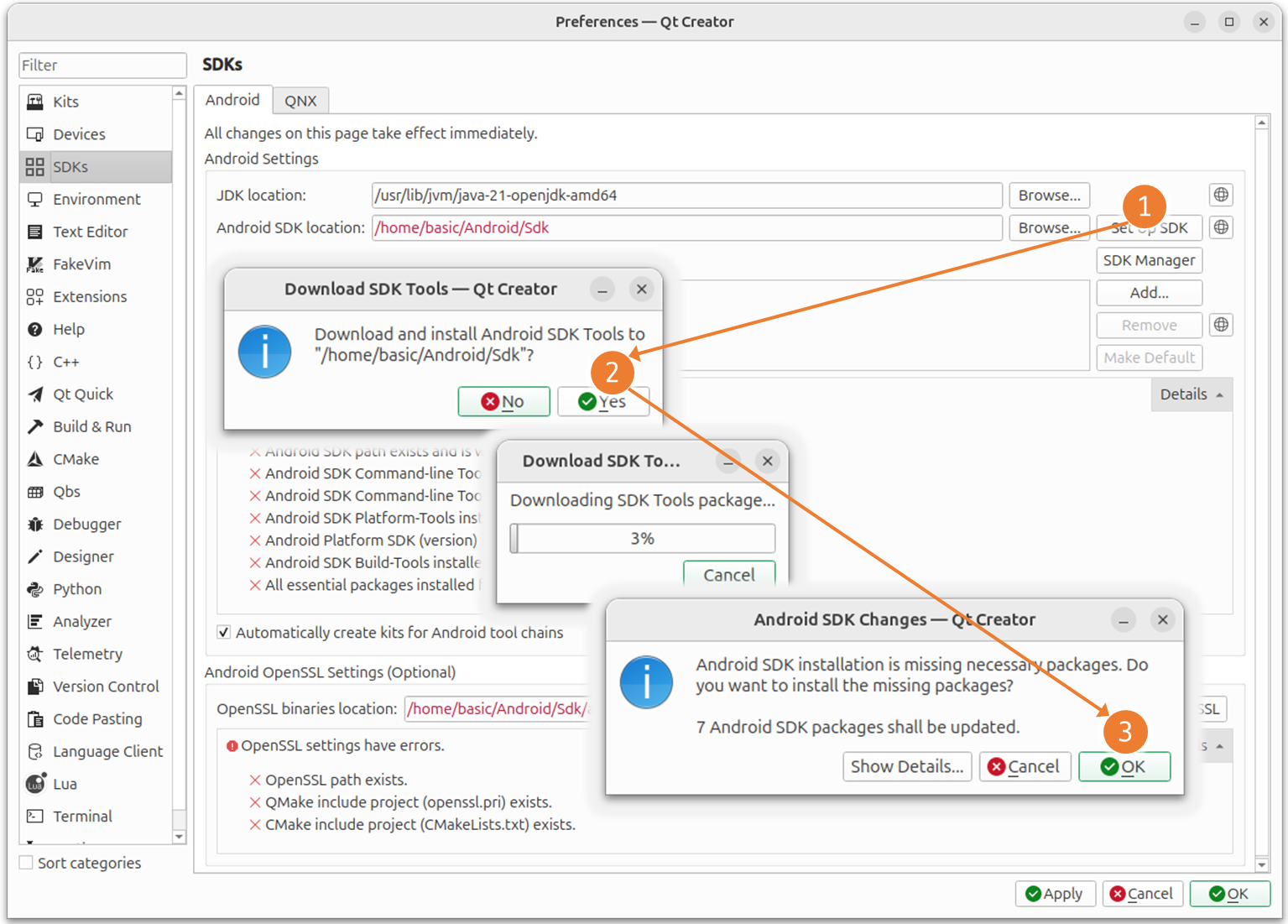
Task: Close the Download SDK Tools question dialog
Action: 642,289
